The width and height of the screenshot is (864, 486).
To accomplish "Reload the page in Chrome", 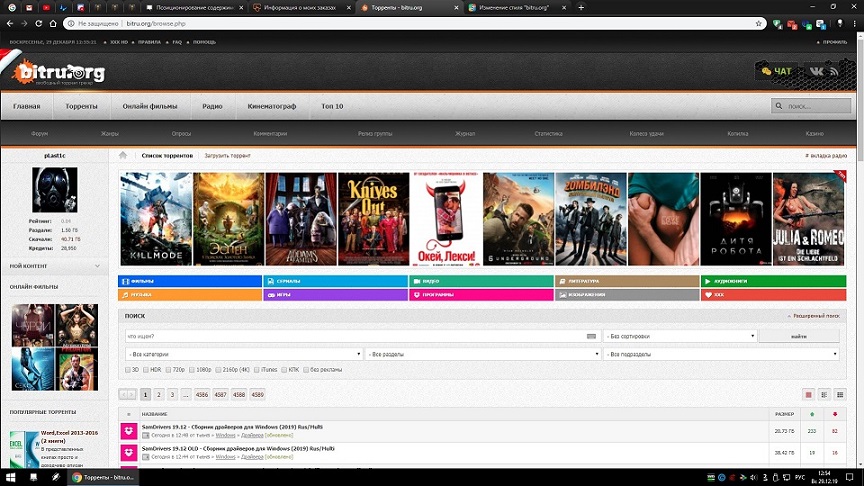I will pyautogui.click(x=39, y=24).
